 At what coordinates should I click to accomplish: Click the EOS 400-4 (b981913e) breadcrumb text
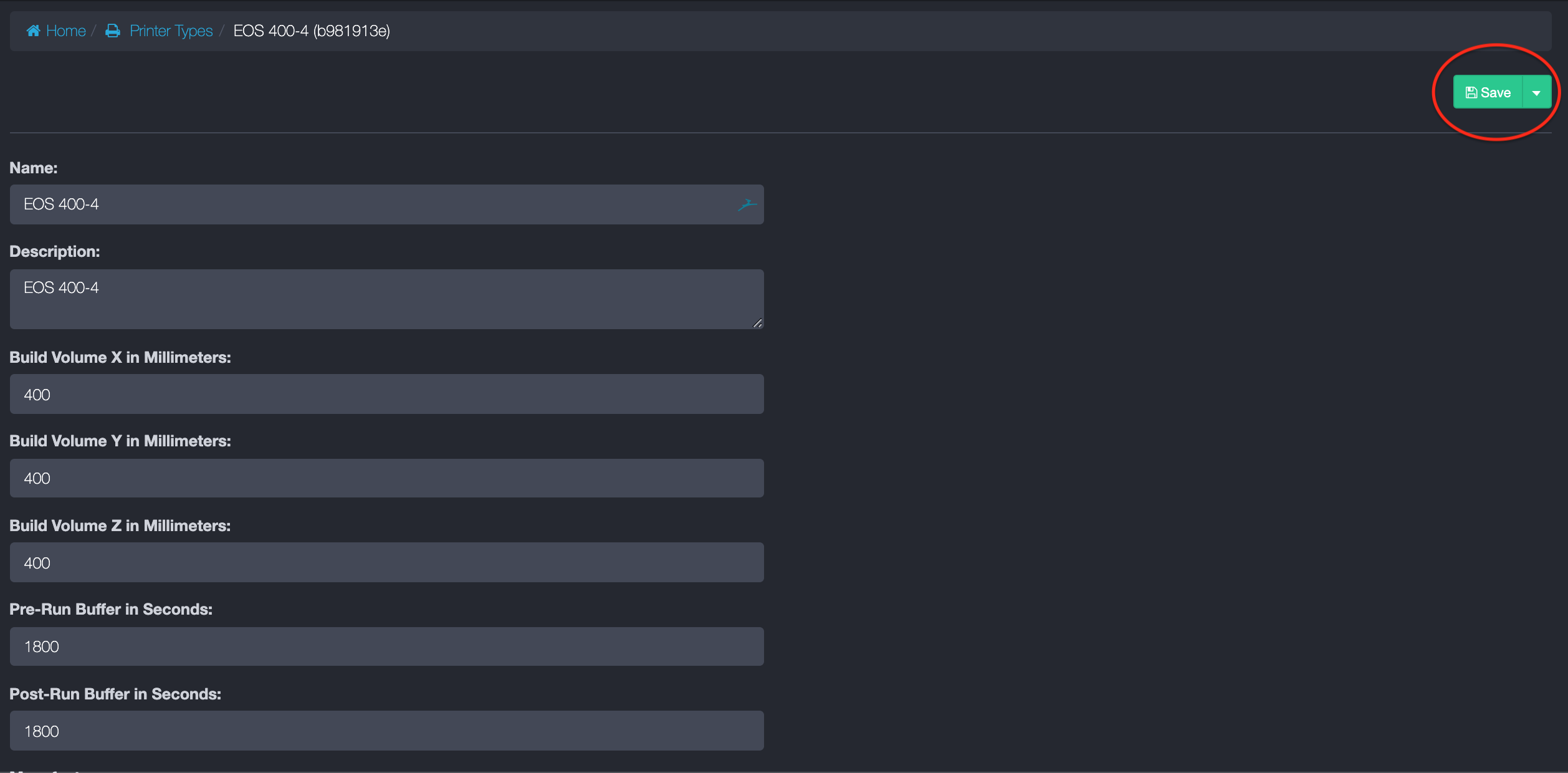coord(312,31)
